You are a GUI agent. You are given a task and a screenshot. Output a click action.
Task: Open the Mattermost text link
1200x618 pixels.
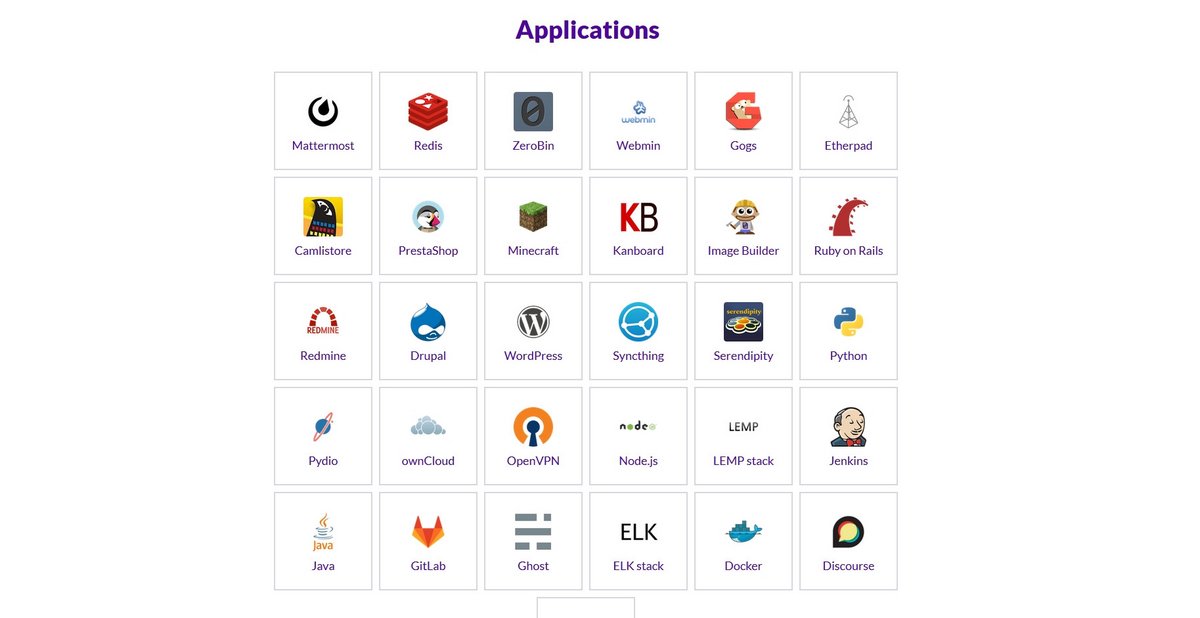323,146
